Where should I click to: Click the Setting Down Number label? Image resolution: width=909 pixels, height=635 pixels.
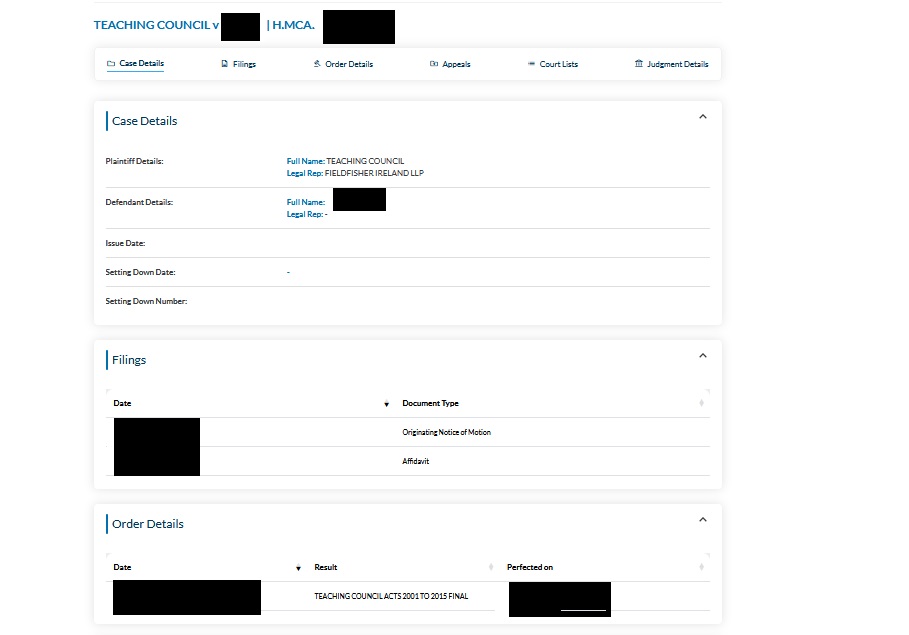146,302
